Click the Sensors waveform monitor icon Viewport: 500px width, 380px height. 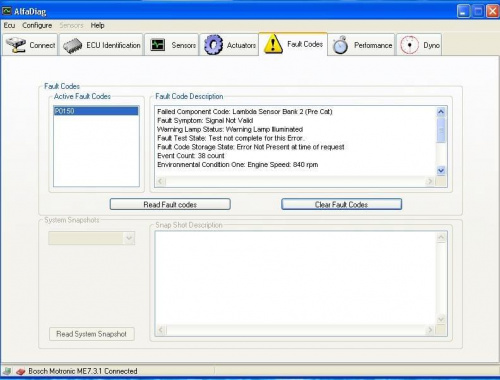tap(158, 45)
